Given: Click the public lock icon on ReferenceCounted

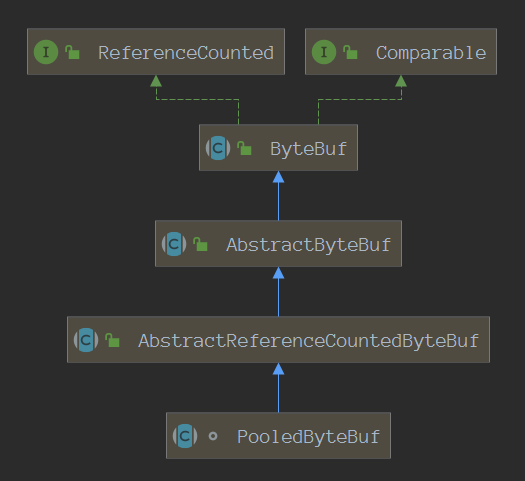Looking at the screenshot, I should coord(72,53).
